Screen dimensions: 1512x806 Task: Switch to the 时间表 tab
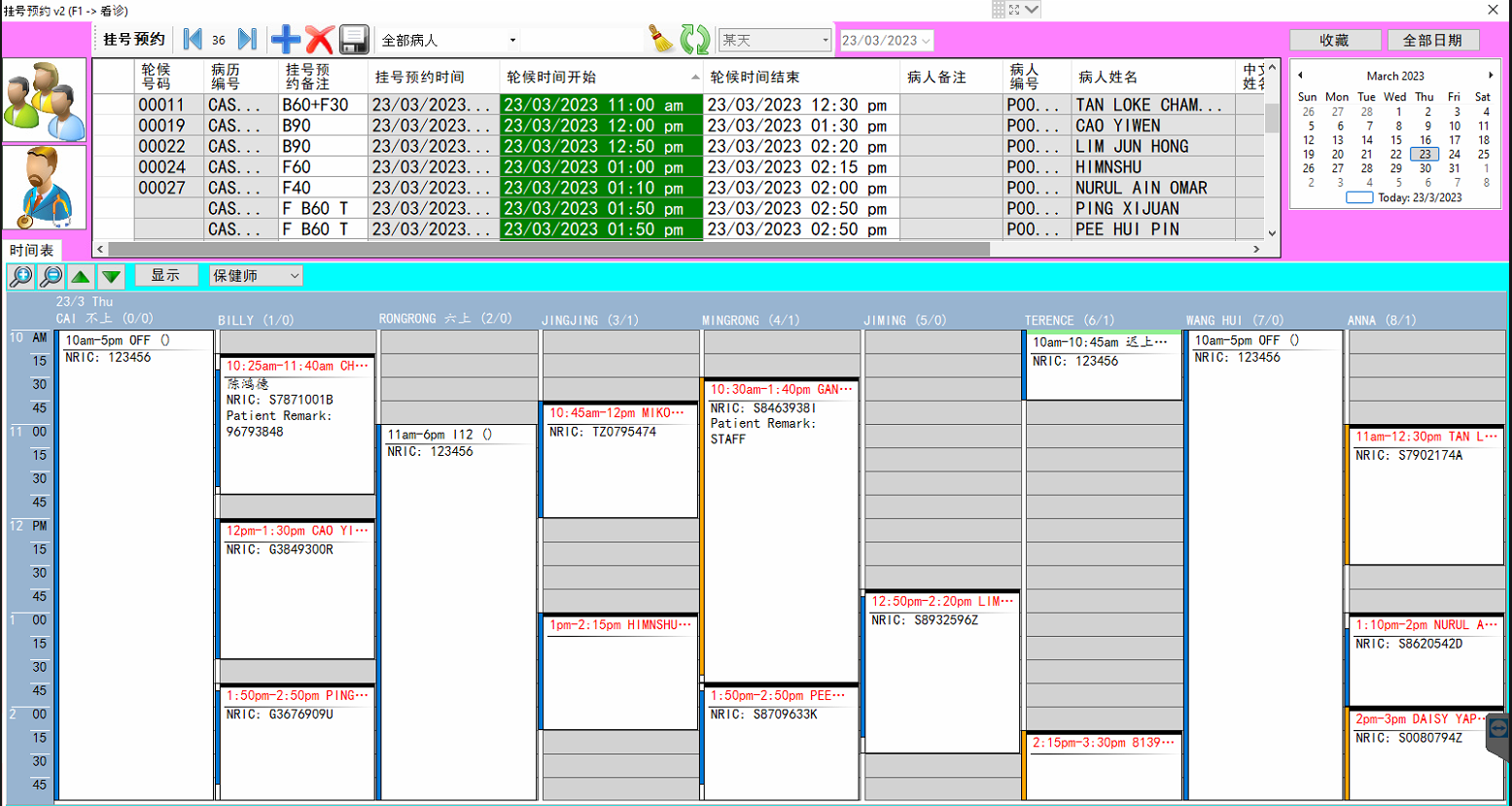(32, 251)
